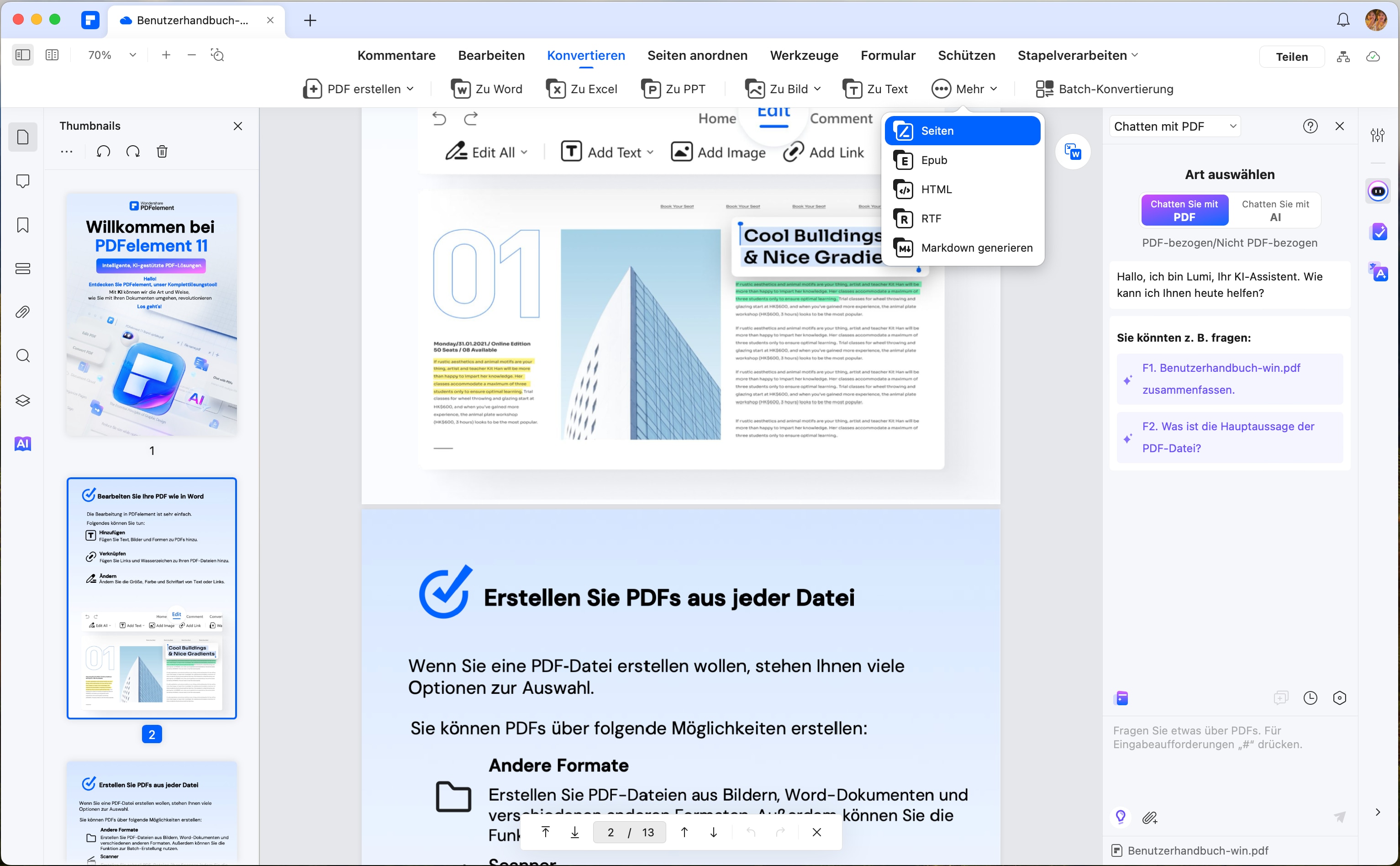This screenshot has height=866, width=1400.
Task: Open the Schützen tab
Action: click(967, 56)
